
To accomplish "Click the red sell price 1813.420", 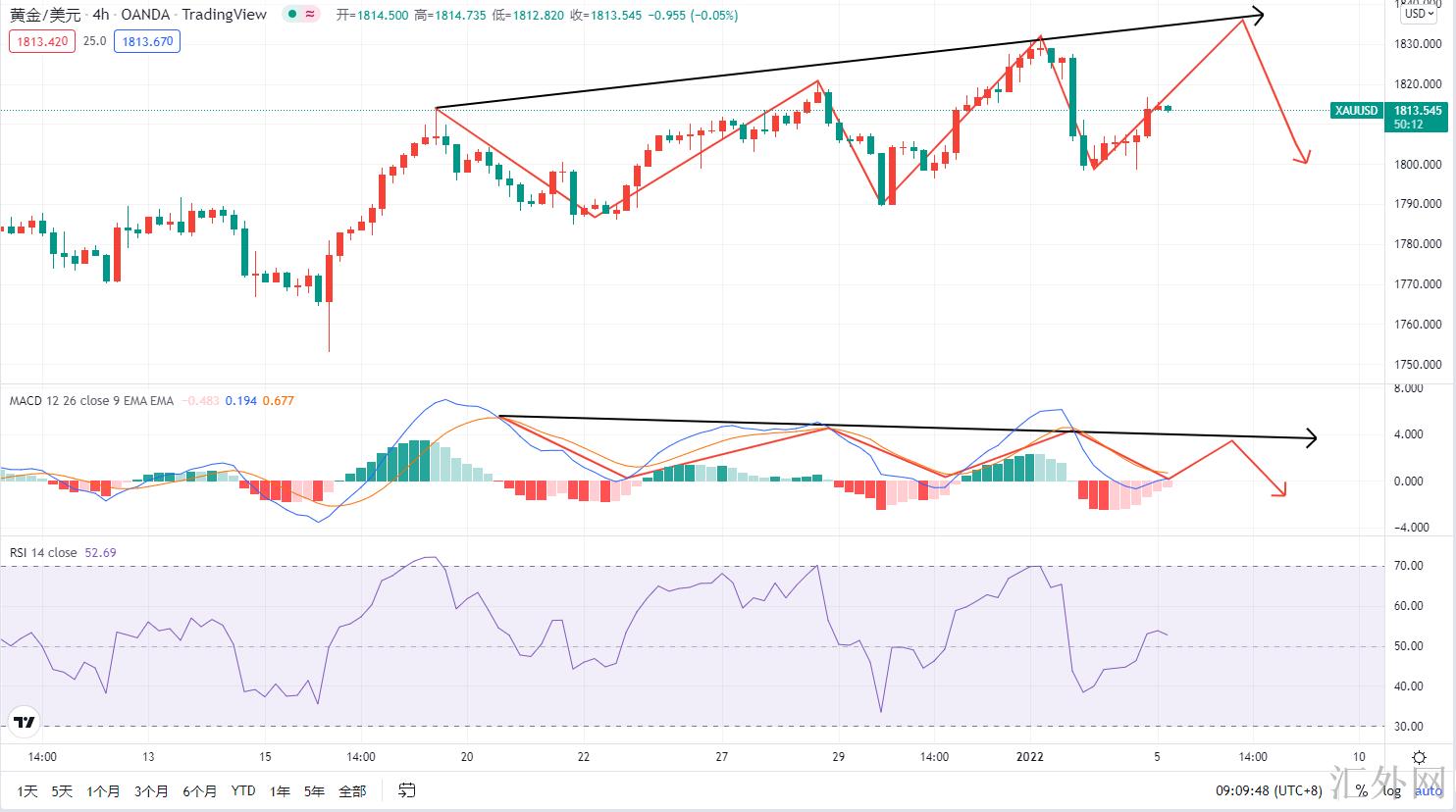I will (x=41, y=41).
